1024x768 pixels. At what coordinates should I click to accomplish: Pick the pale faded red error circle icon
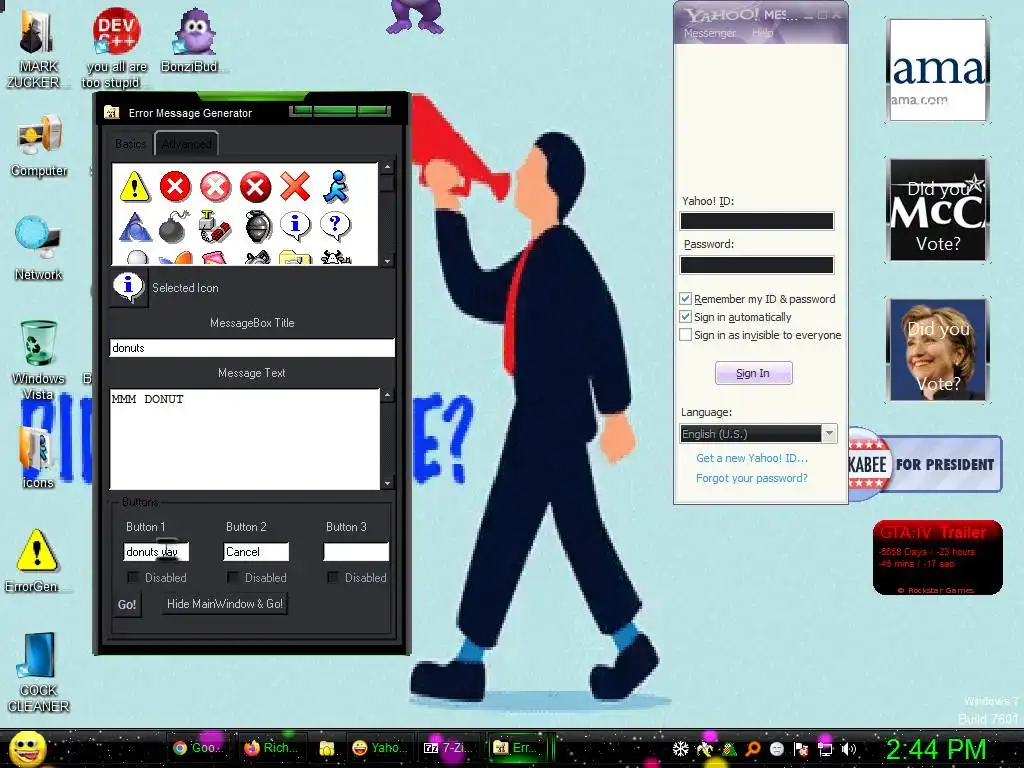tap(215, 187)
